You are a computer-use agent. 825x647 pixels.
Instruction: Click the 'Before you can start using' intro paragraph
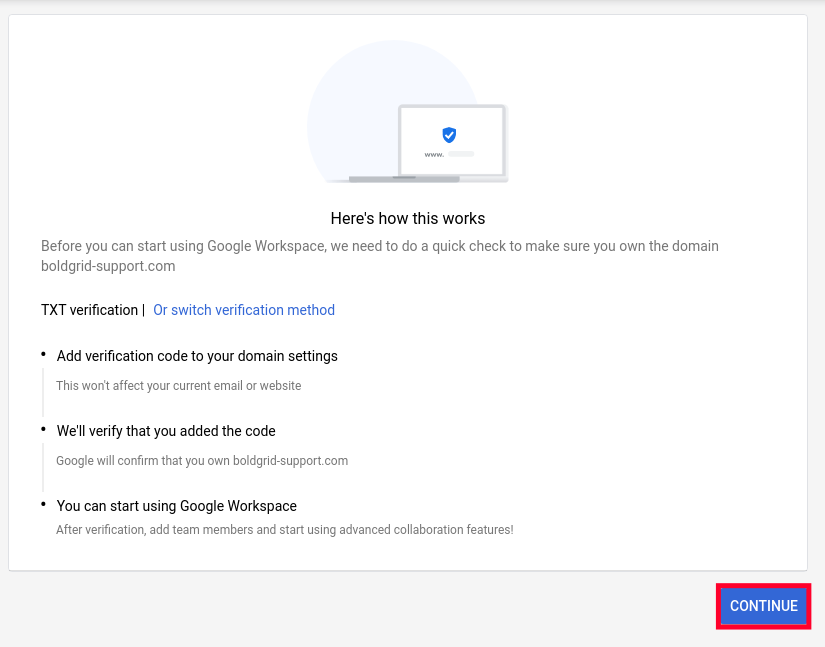(380, 246)
